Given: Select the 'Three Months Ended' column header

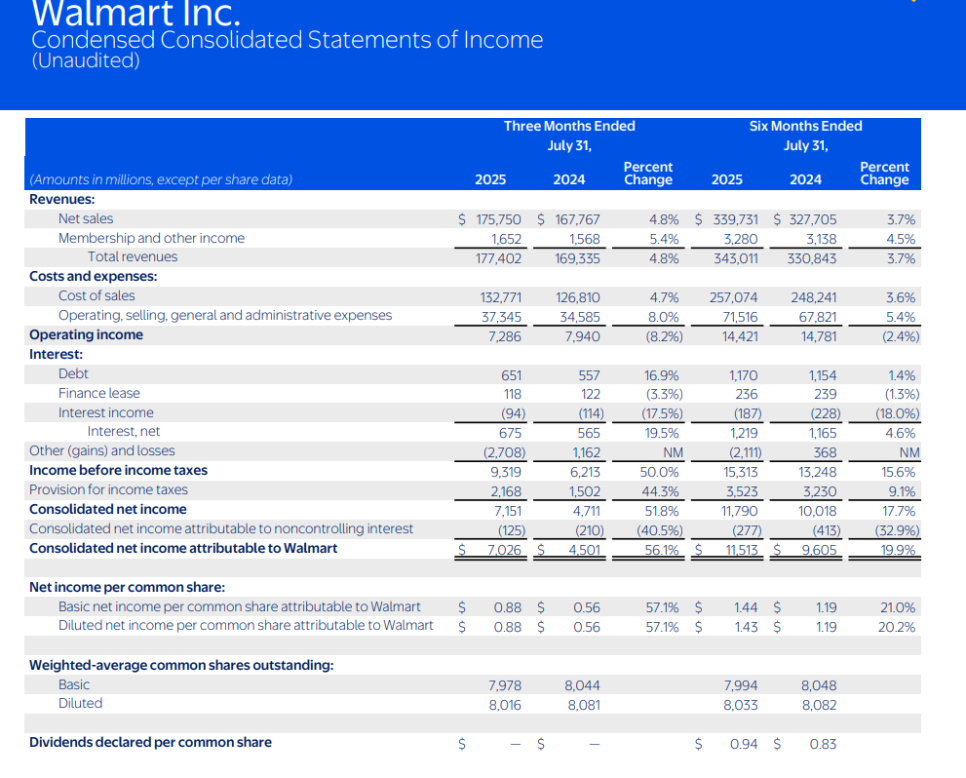Looking at the screenshot, I should (569, 126).
